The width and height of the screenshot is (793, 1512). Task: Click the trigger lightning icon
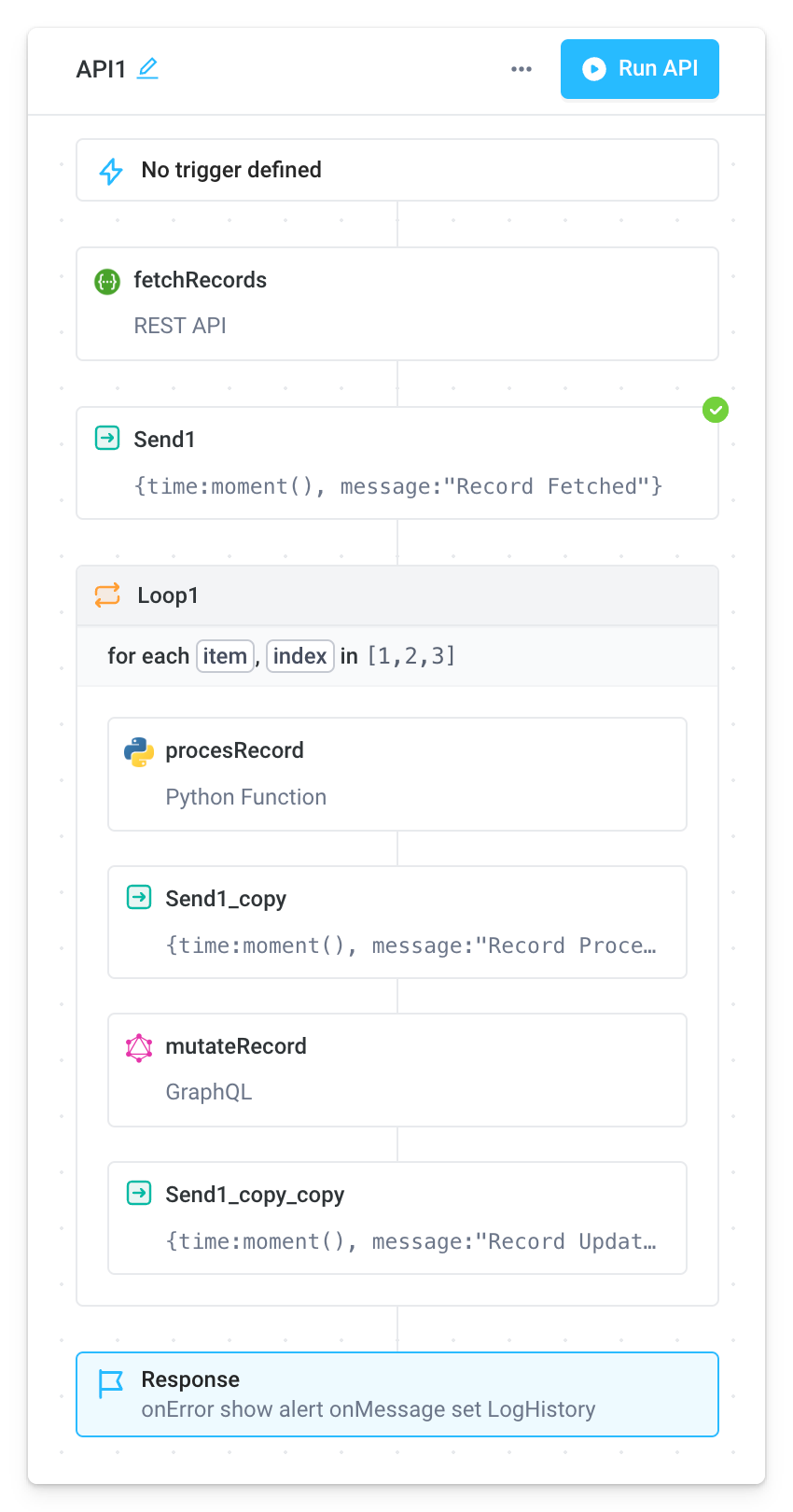coord(110,170)
